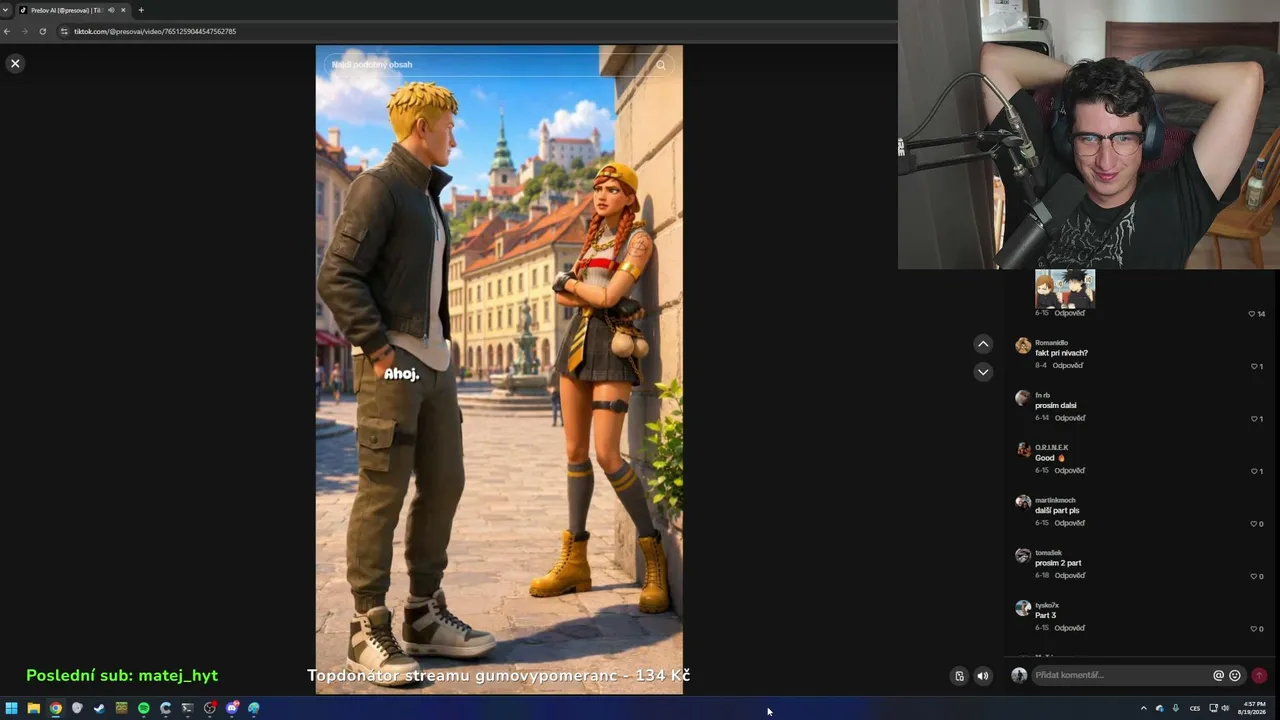Open tomašek's profile avatar
Image resolution: width=1280 pixels, height=720 pixels.
coord(1022,555)
